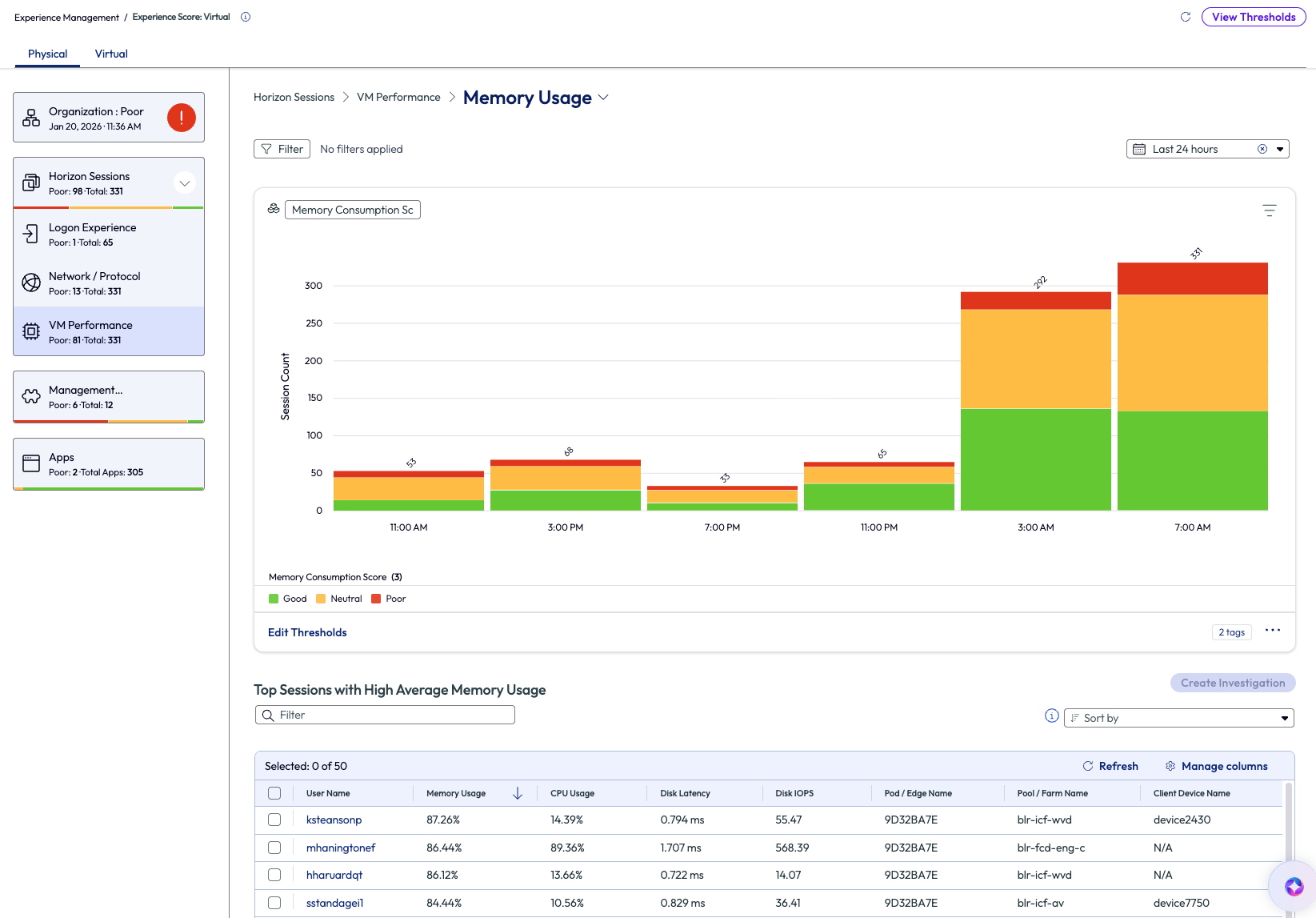
Task: Click the Disk Latency column header
Action: (685, 793)
